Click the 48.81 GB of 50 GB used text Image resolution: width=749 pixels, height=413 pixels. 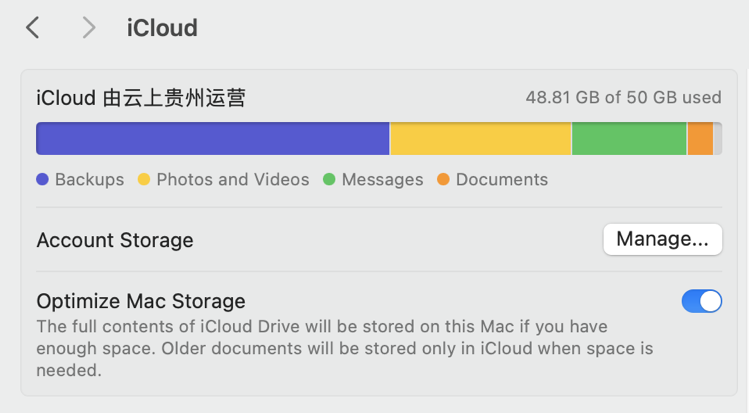pyautogui.click(x=623, y=98)
